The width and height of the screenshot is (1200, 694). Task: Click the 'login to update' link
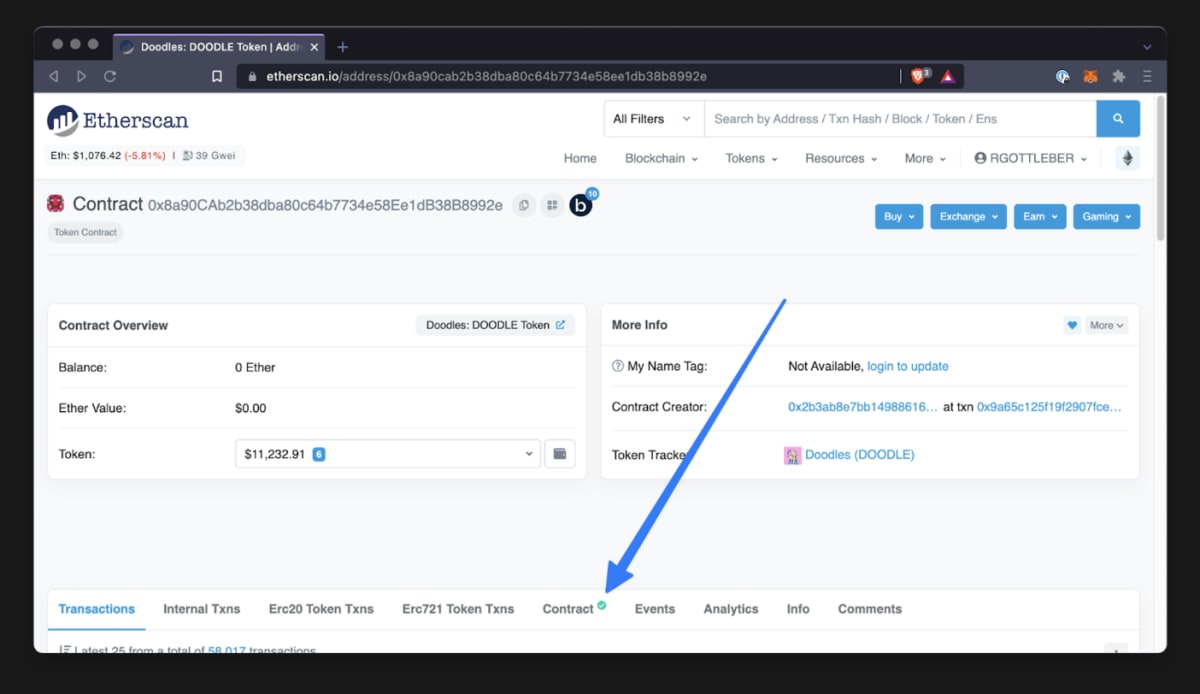click(x=908, y=366)
